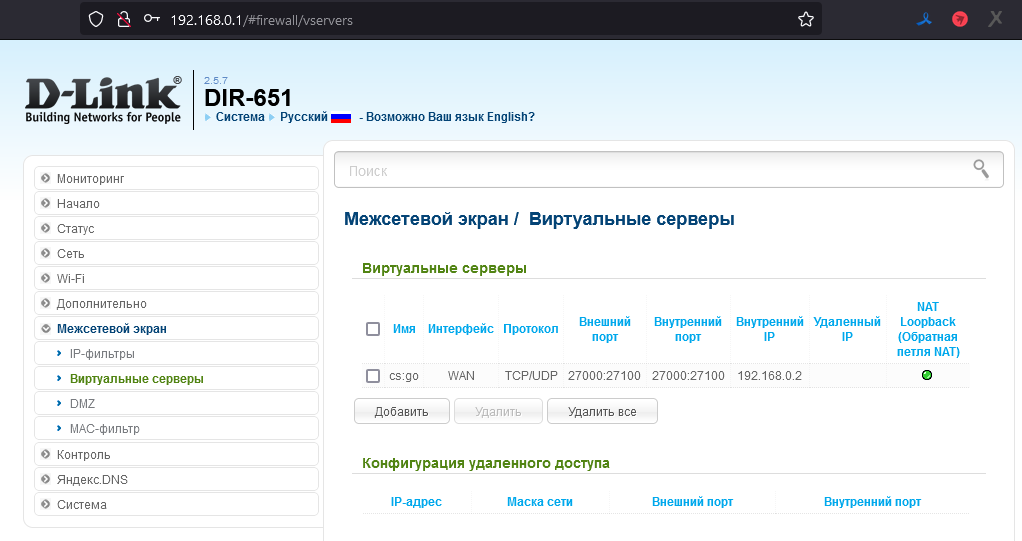Bookmark this page with the star icon
This screenshot has width=1022, height=541.
pos(806,20)
